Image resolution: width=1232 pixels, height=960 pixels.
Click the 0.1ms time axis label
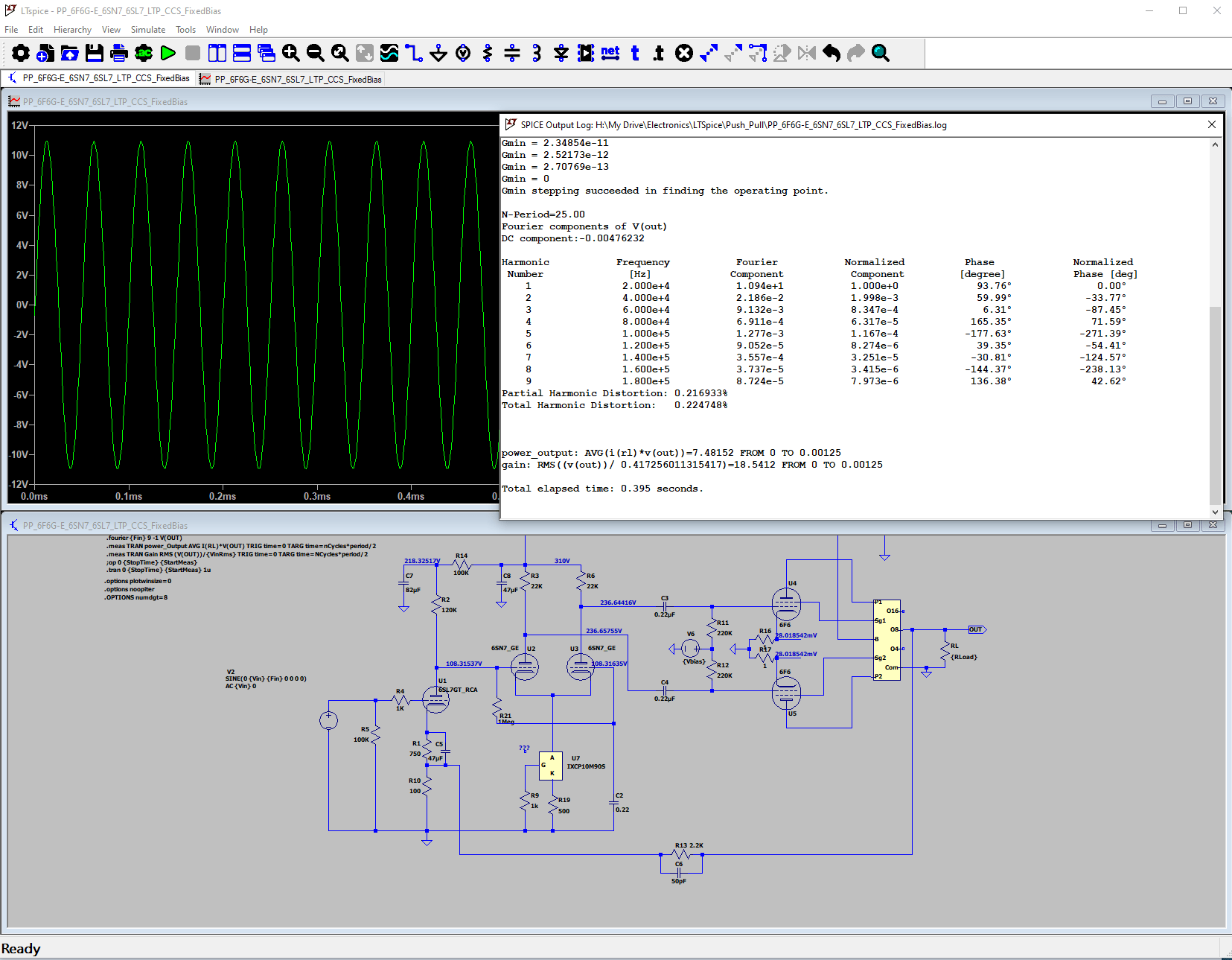coord(129,496)
